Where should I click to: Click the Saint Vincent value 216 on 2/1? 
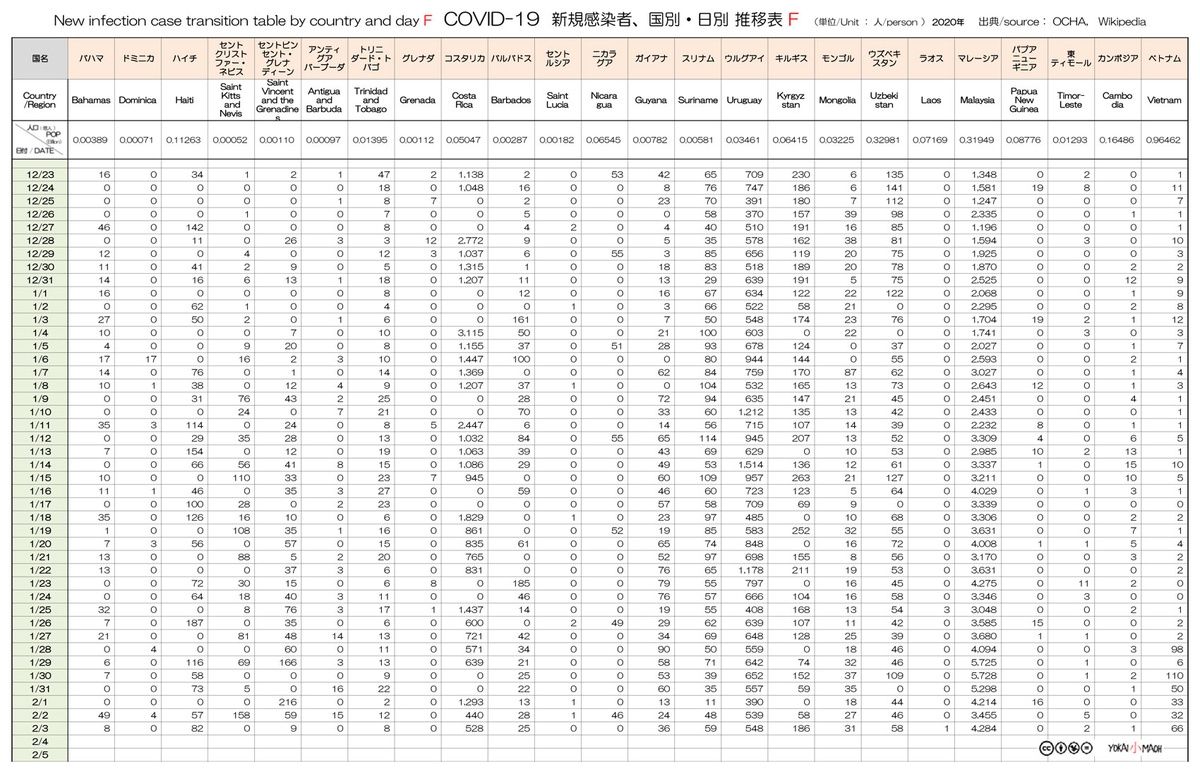[289, 700]
